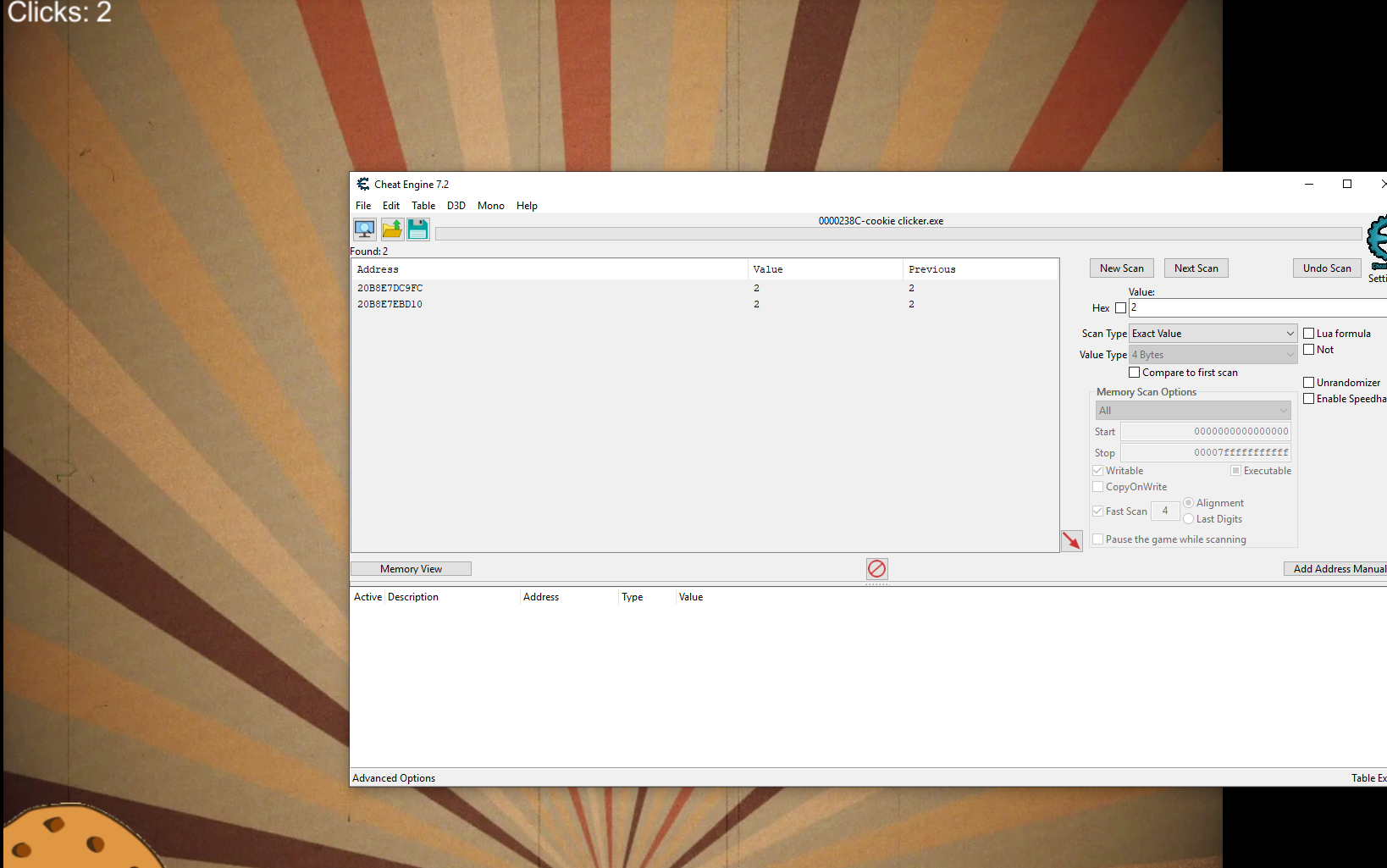1387x868 pixels.
Task: Click the open folder load-table icon
Action: (392, 229)
